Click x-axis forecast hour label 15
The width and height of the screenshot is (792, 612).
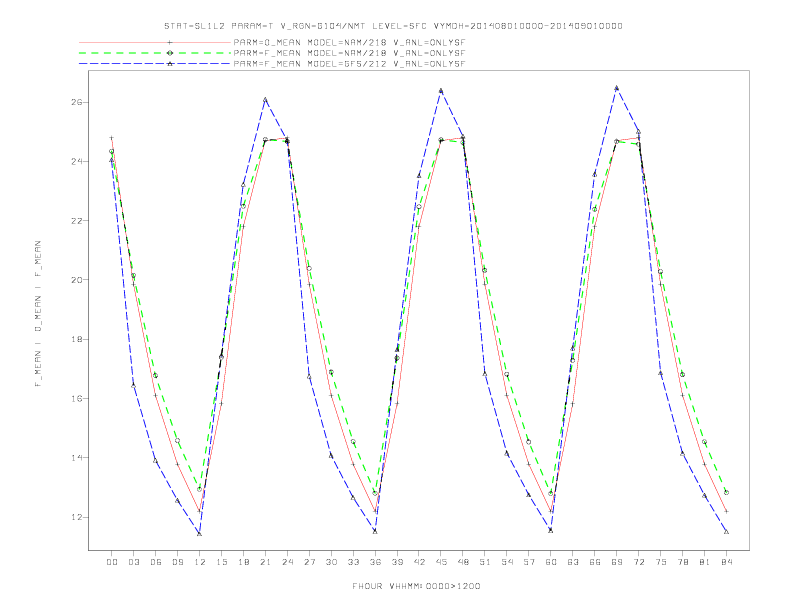coord(221,562)
